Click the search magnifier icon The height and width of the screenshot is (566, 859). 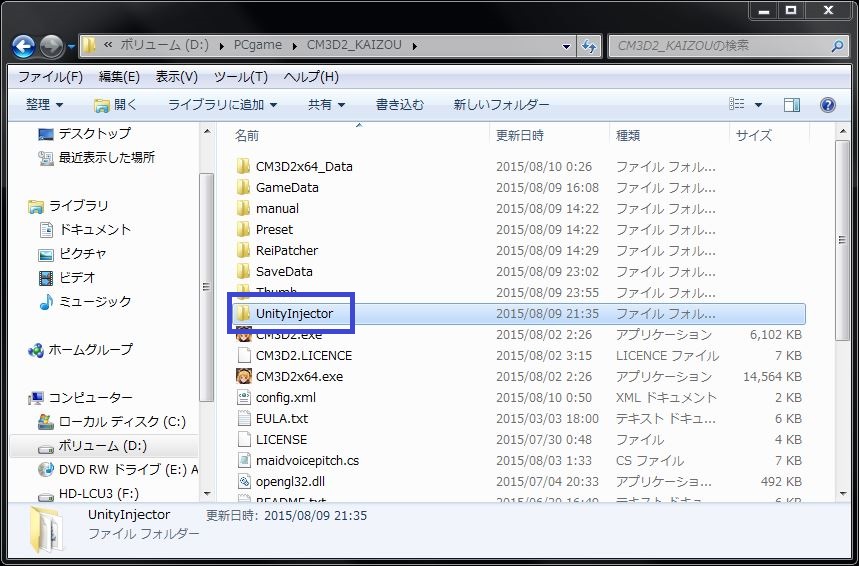pyautogui.click(x=838, y=46)
